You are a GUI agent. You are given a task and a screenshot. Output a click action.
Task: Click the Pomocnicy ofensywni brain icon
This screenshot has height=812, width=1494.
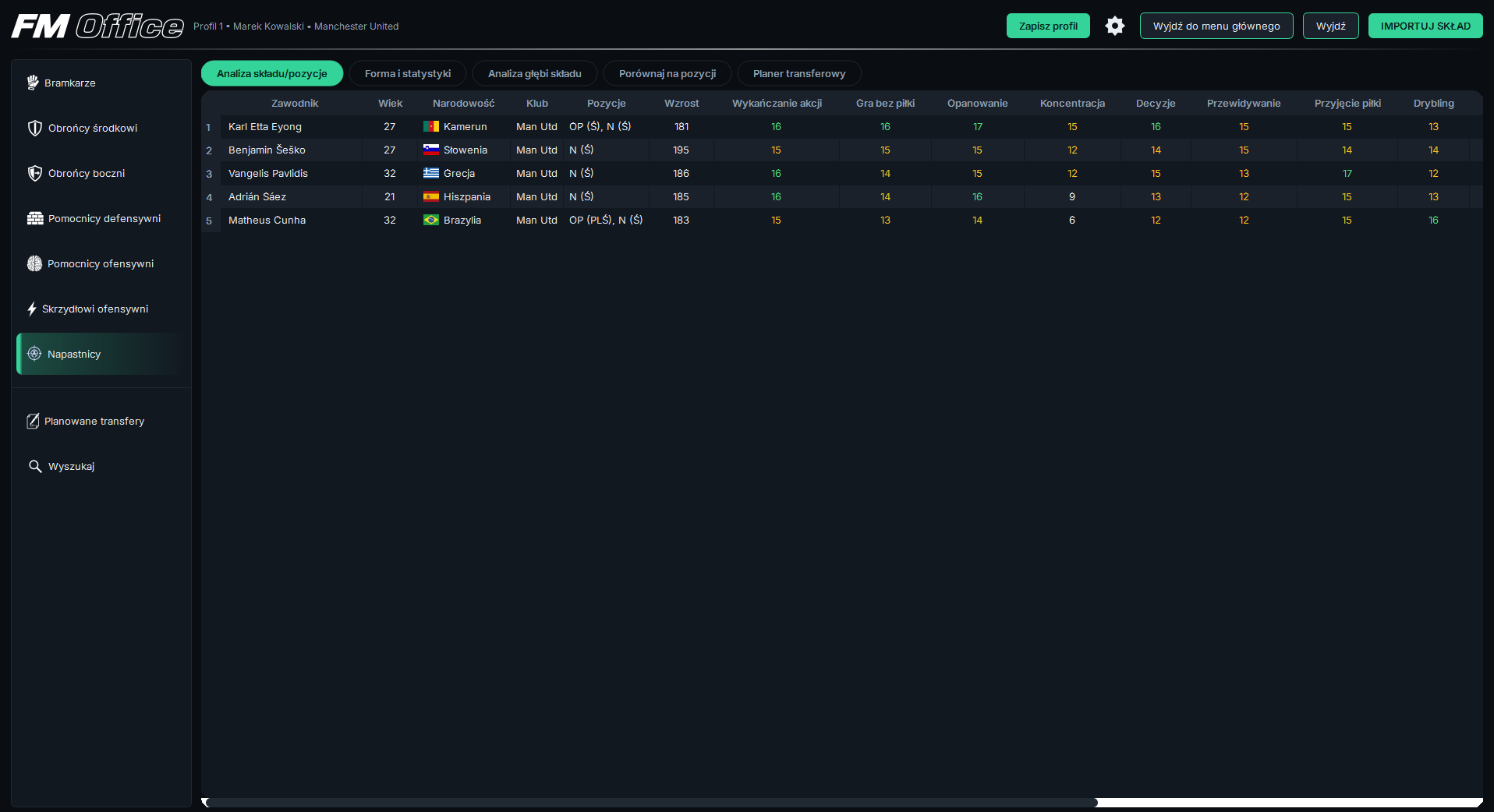[34, 263]
